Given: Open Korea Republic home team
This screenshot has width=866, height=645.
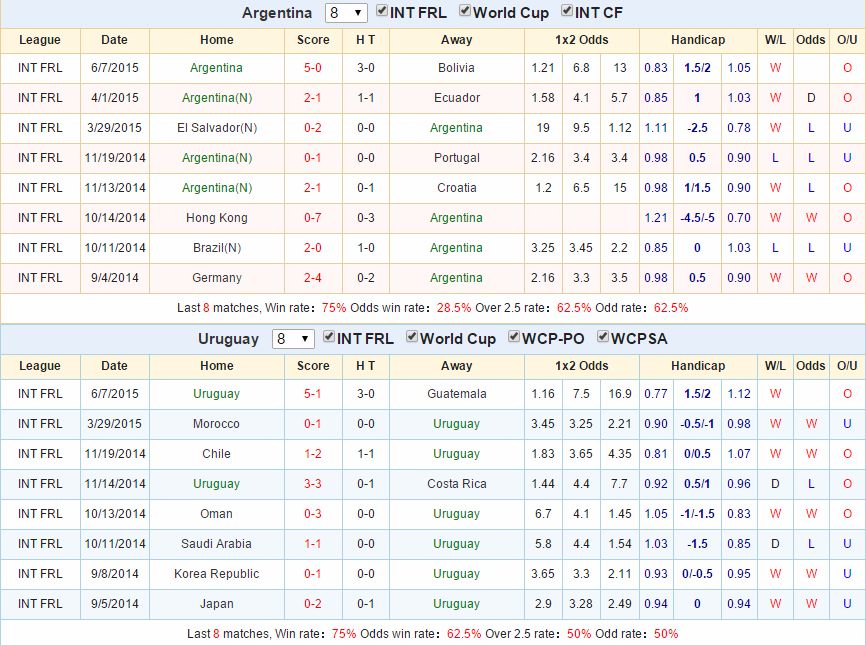Looking at the screenshot, I should 216,574.
